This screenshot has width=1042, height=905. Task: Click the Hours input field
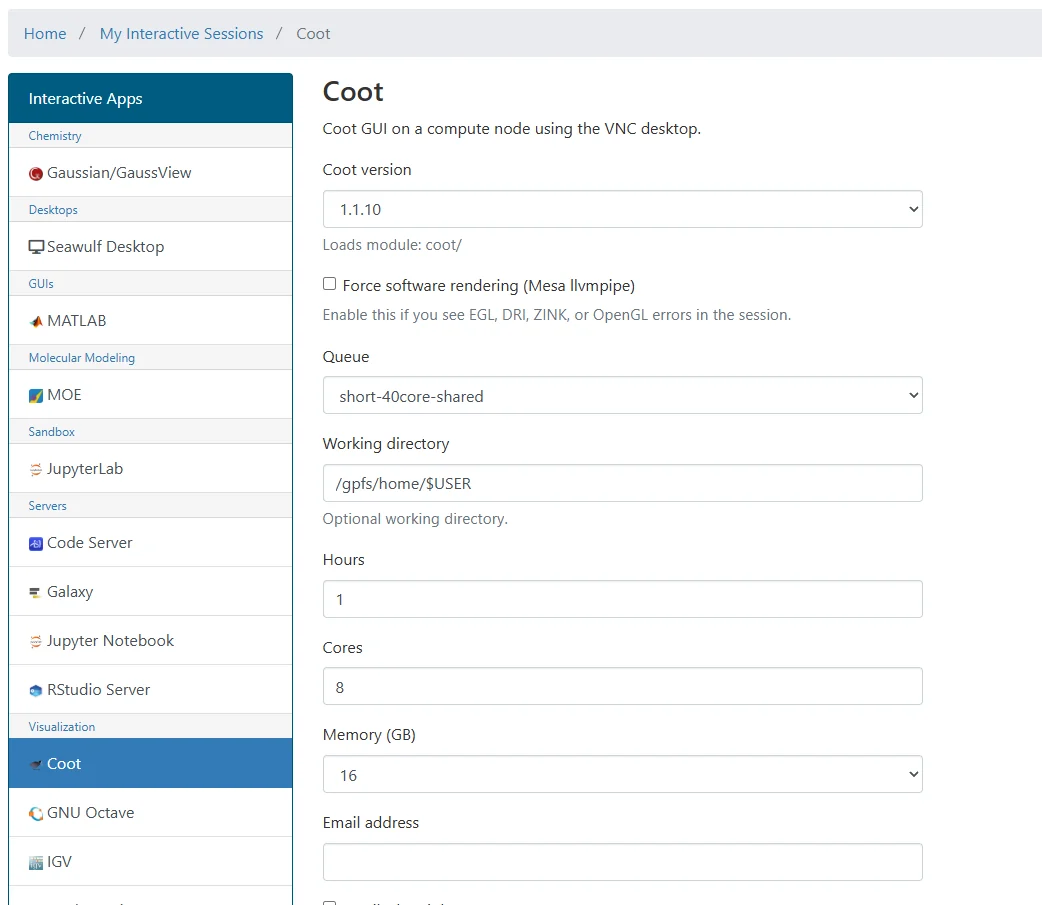point(623,599)
